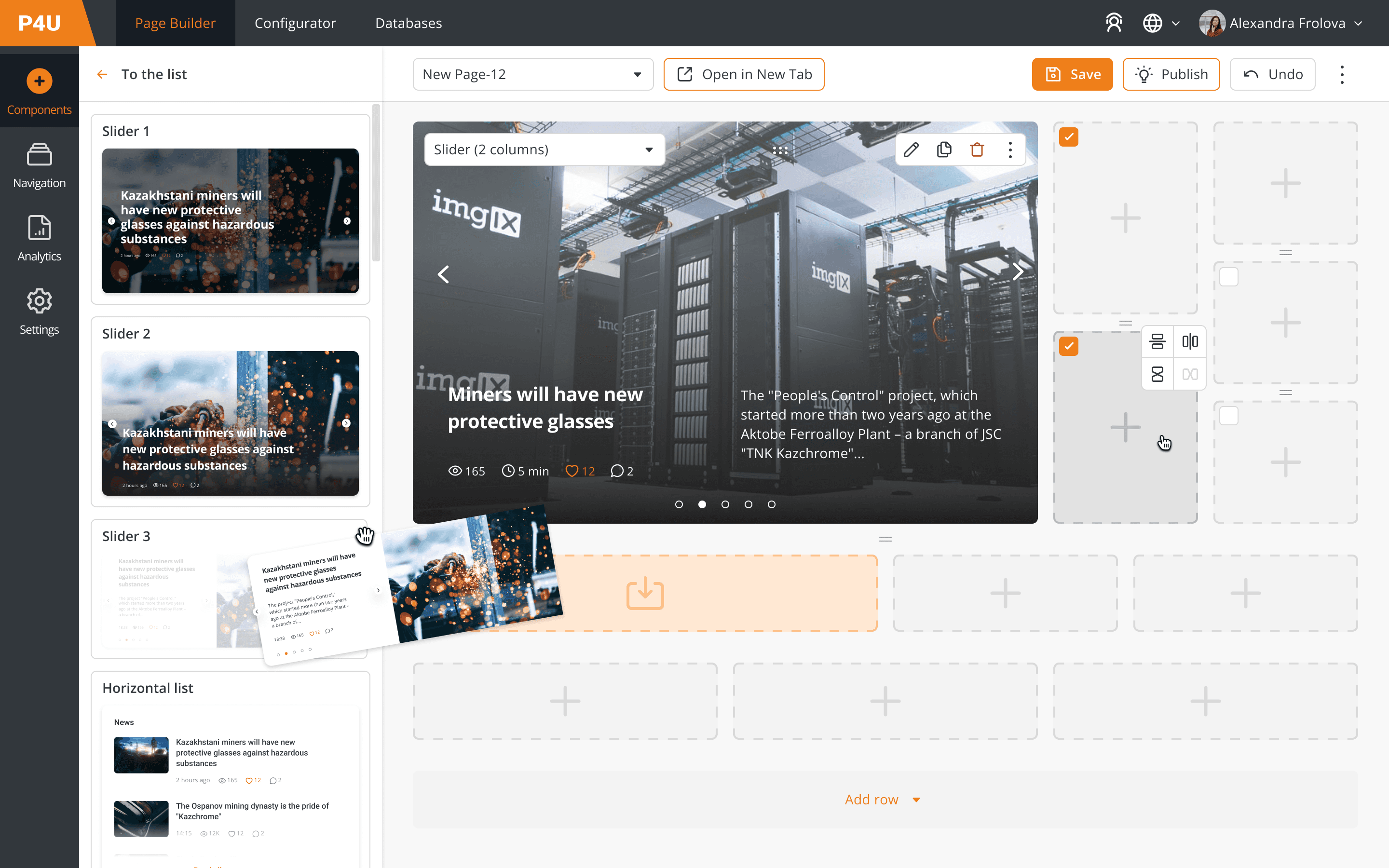Click the Slider 1 component thumbnail
Screen dimensions: 1389x868
[x=230, y=221]
